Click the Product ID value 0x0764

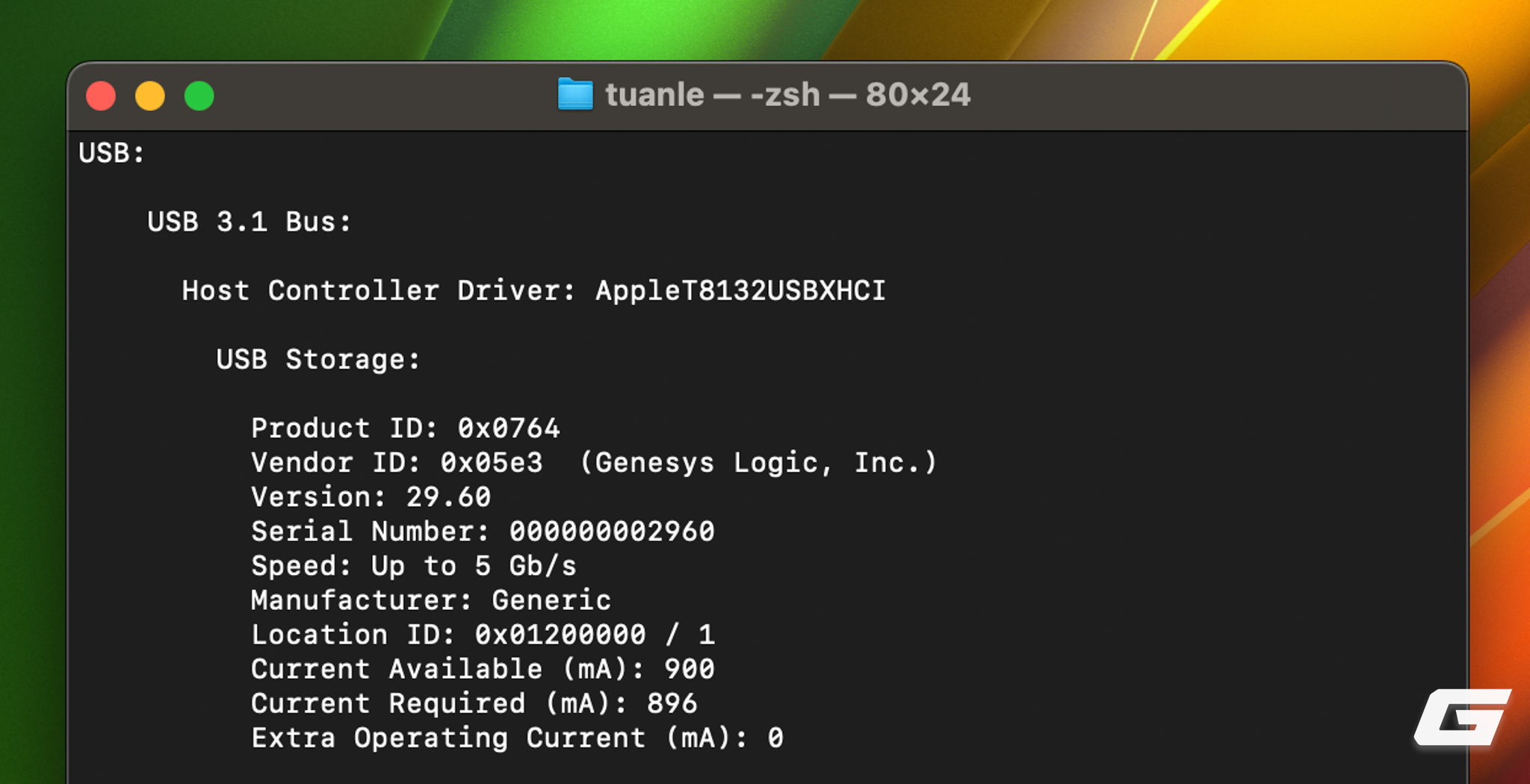point(509,428)
